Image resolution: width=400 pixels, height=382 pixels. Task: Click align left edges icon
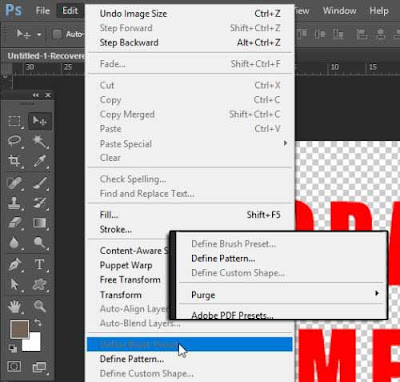pyautogui.click(x=362, y=34)
